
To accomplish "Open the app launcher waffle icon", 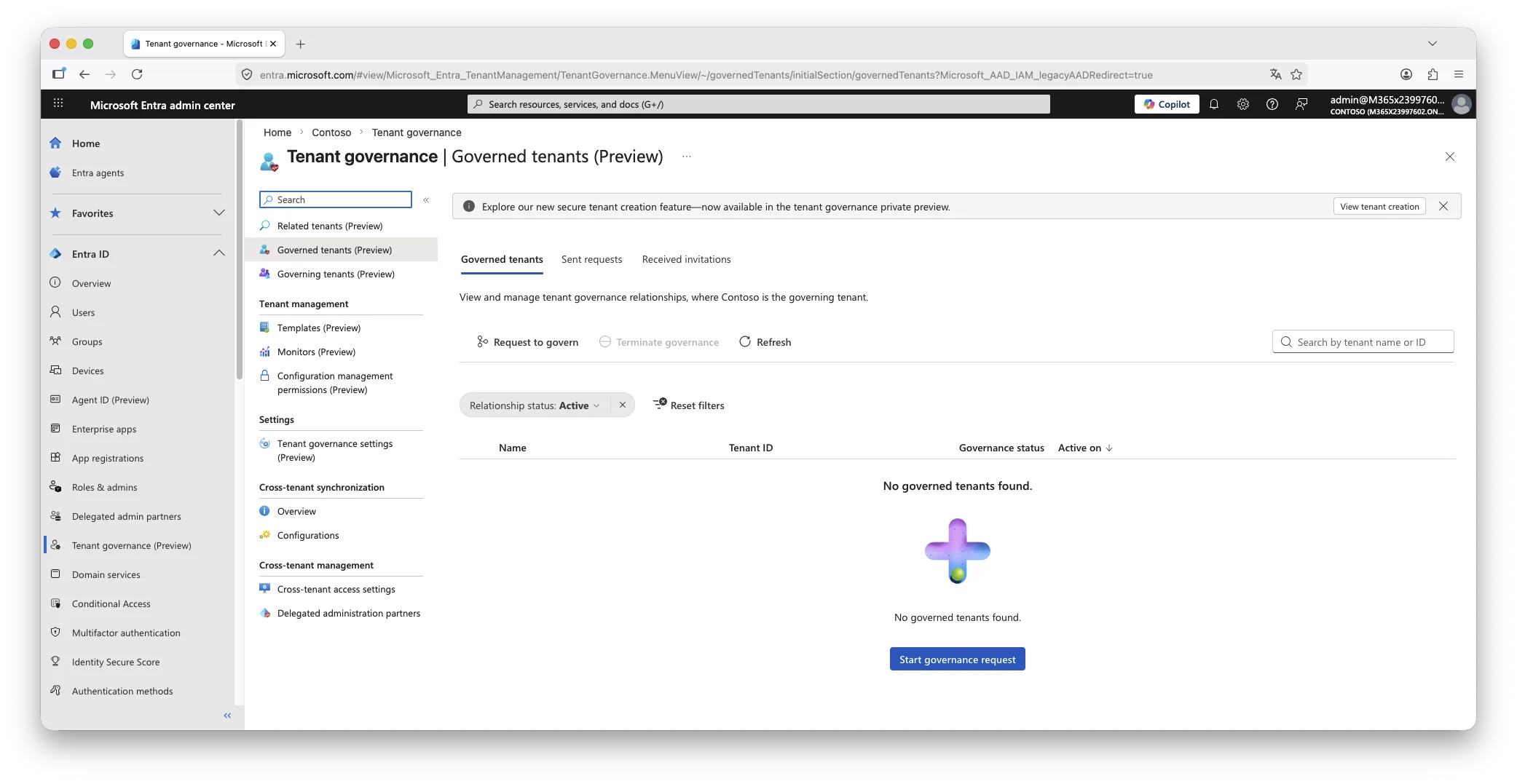I will tap(58, 104).
